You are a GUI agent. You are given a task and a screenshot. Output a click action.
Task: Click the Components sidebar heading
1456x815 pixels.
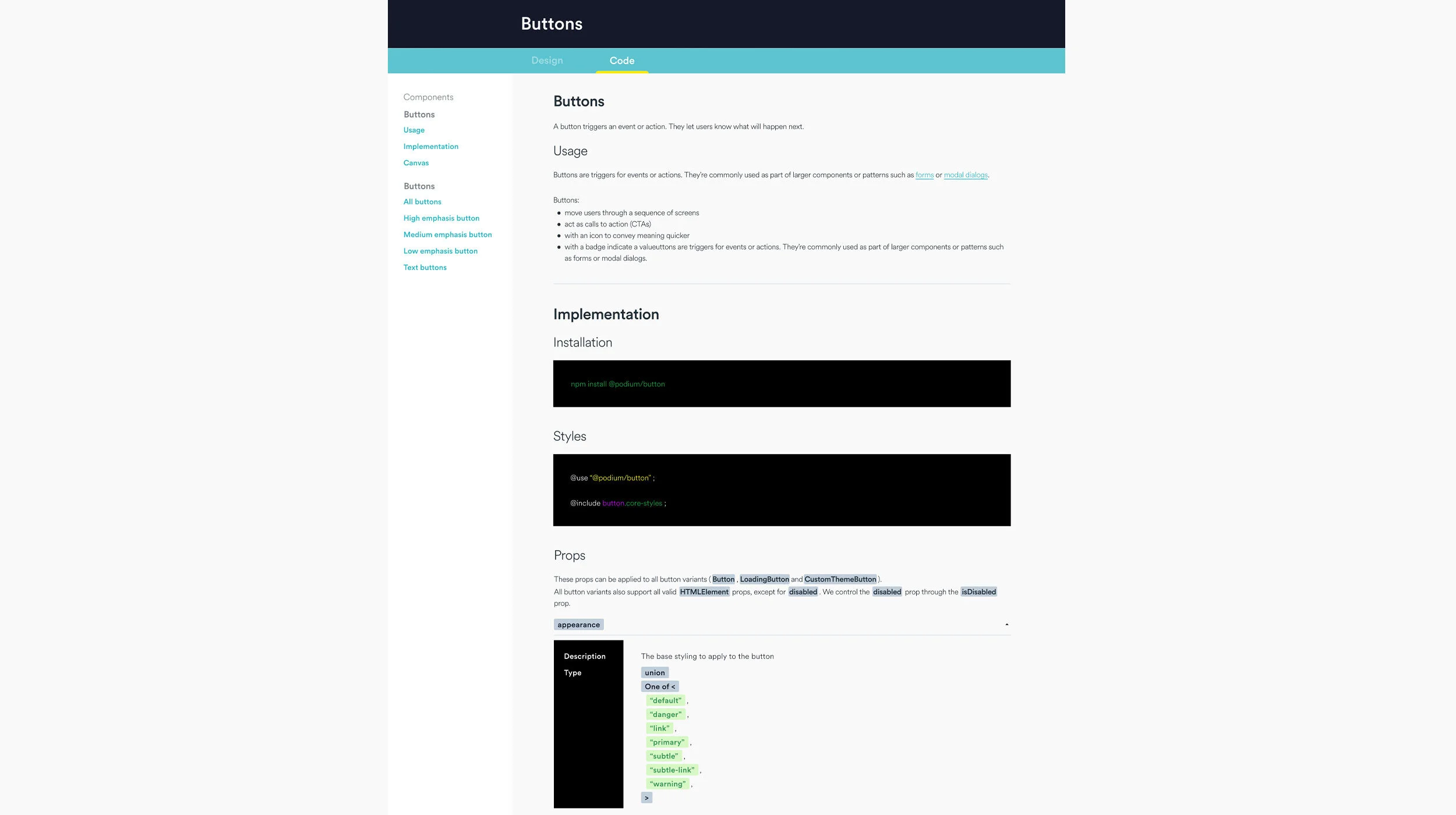point(428,97)
